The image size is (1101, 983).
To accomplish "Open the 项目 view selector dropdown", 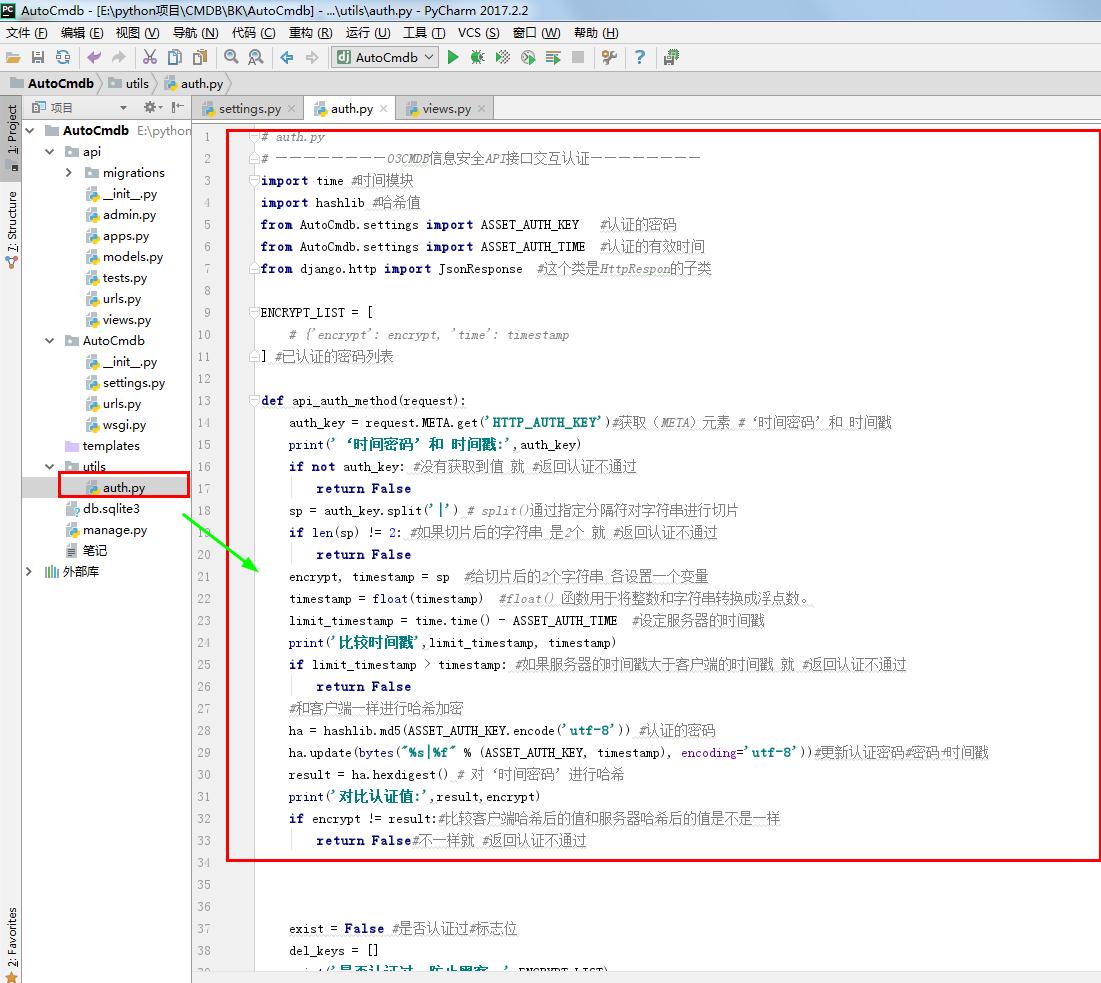I will (123, 107).
